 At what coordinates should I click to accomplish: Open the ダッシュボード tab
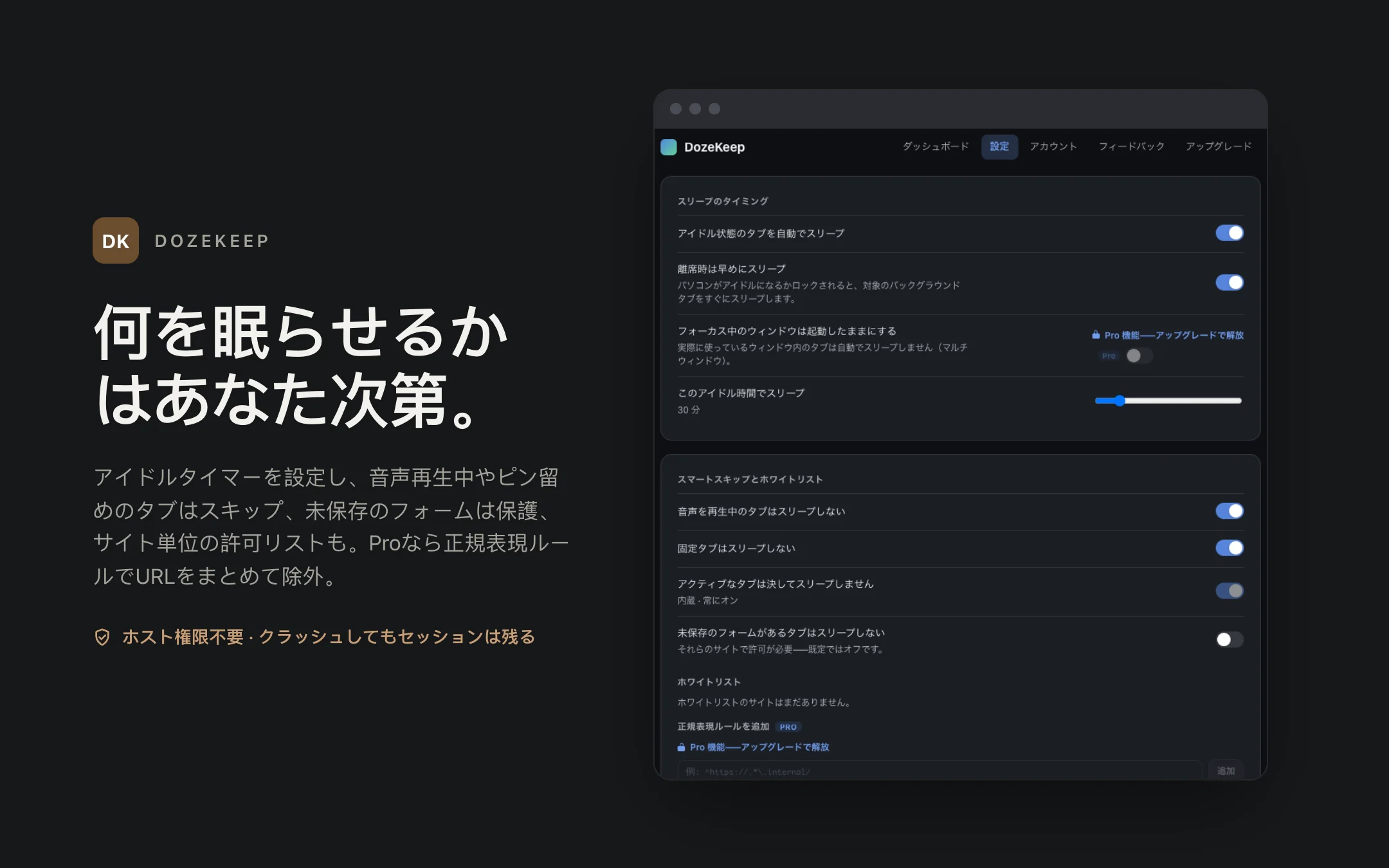(936, 147)
